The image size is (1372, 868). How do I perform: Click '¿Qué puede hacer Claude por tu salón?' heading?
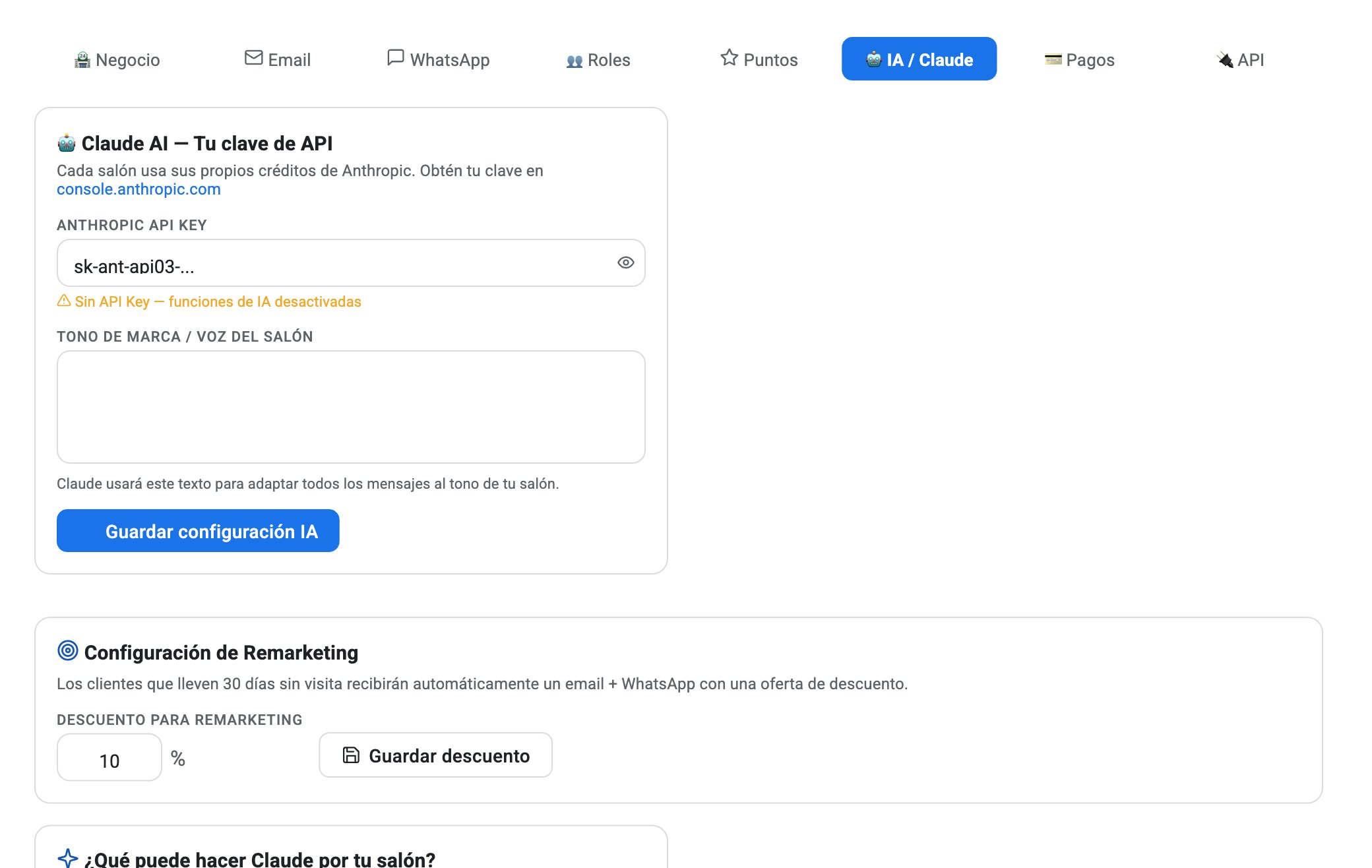pos(260,859)
